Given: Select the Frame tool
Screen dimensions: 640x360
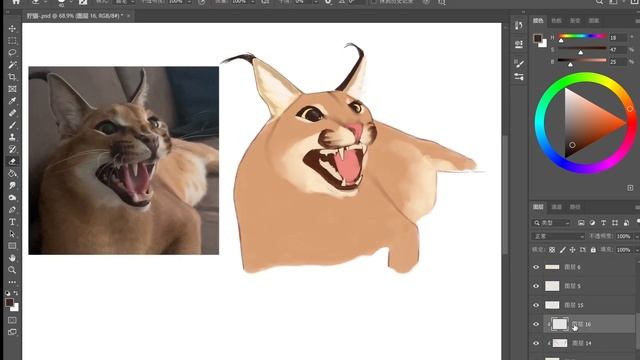Looking at the screenshot, I should tap(12, 89).
